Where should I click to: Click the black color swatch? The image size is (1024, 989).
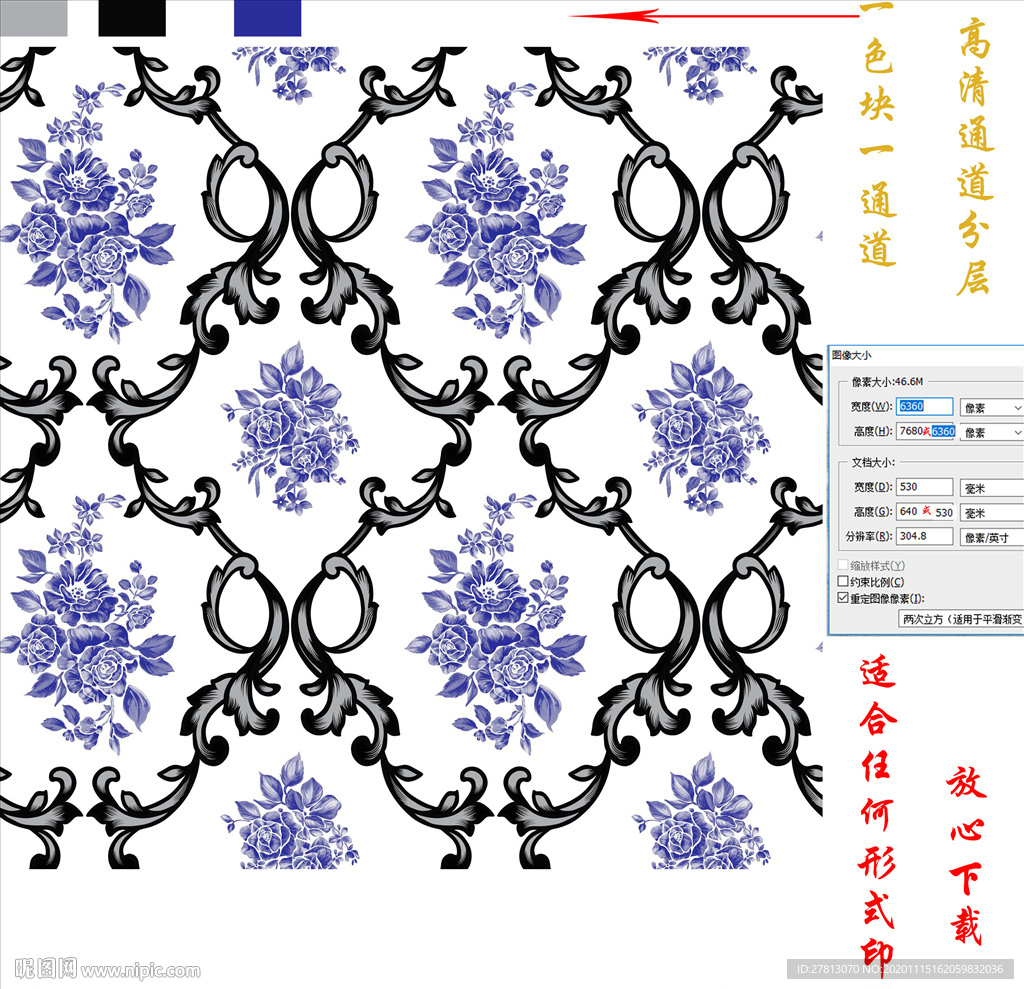(132, 18)
